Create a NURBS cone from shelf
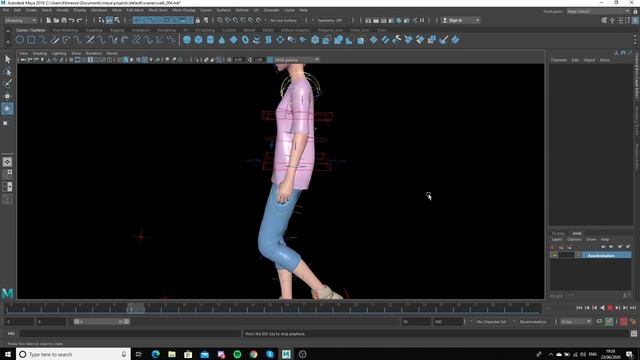 click(x=222, y=40)
